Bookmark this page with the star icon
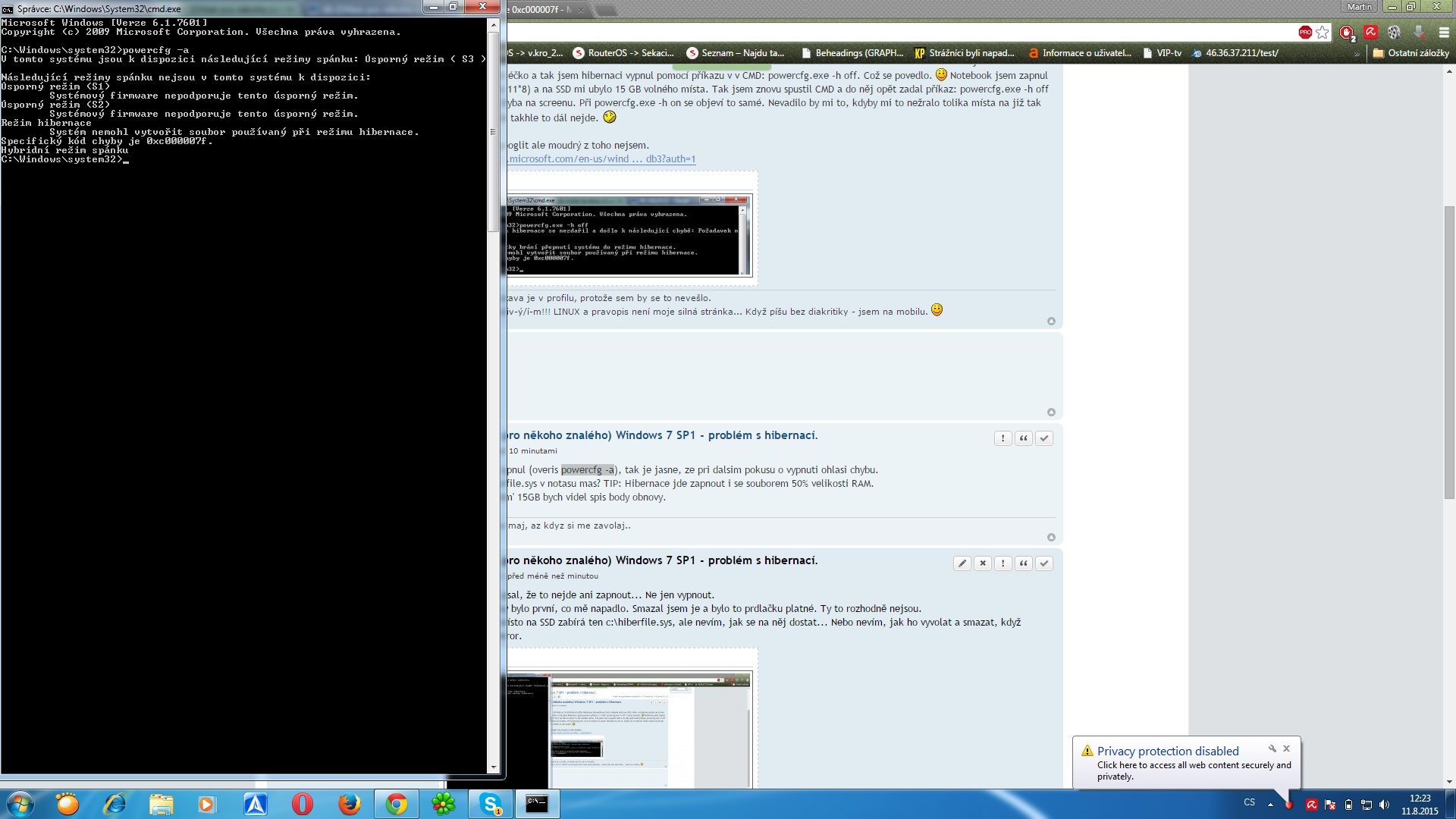This screenshot has height=819, width=1456. coord(1323,33)
